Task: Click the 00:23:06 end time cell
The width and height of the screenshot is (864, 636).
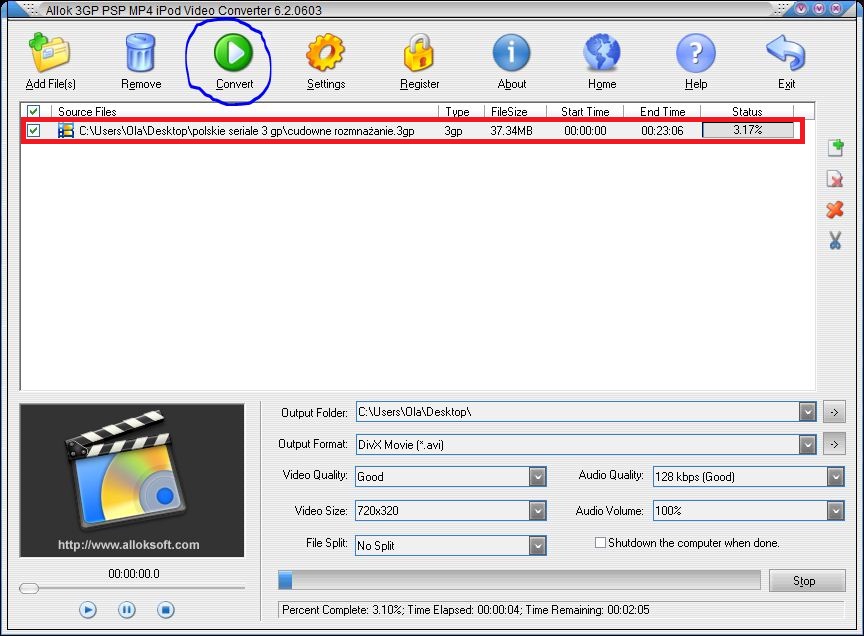Action: [662, 131]
